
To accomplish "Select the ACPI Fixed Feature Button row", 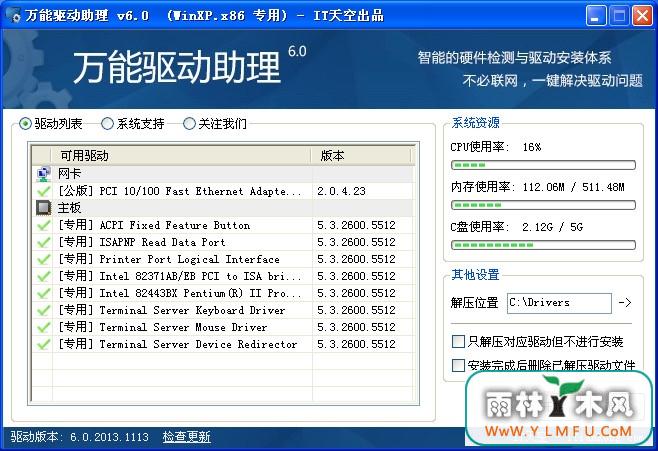I will 223,225.
